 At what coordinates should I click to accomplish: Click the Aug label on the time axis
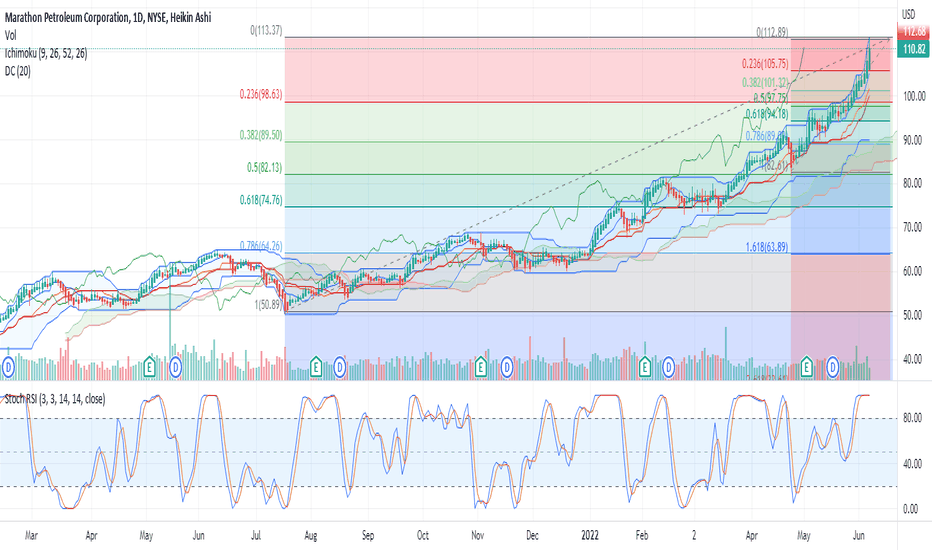310,536
